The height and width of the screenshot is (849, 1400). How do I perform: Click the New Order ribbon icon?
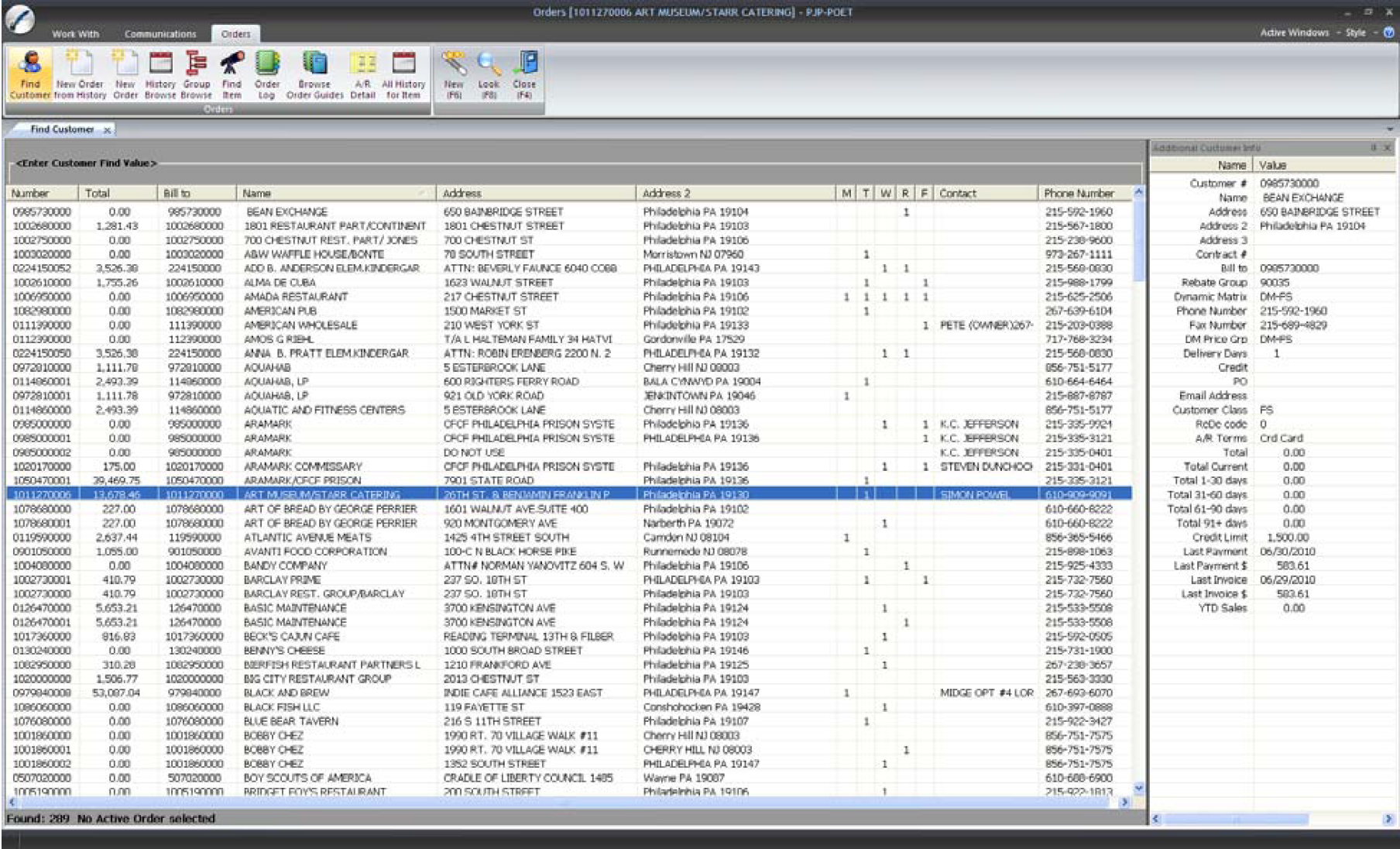pos(125,74)
